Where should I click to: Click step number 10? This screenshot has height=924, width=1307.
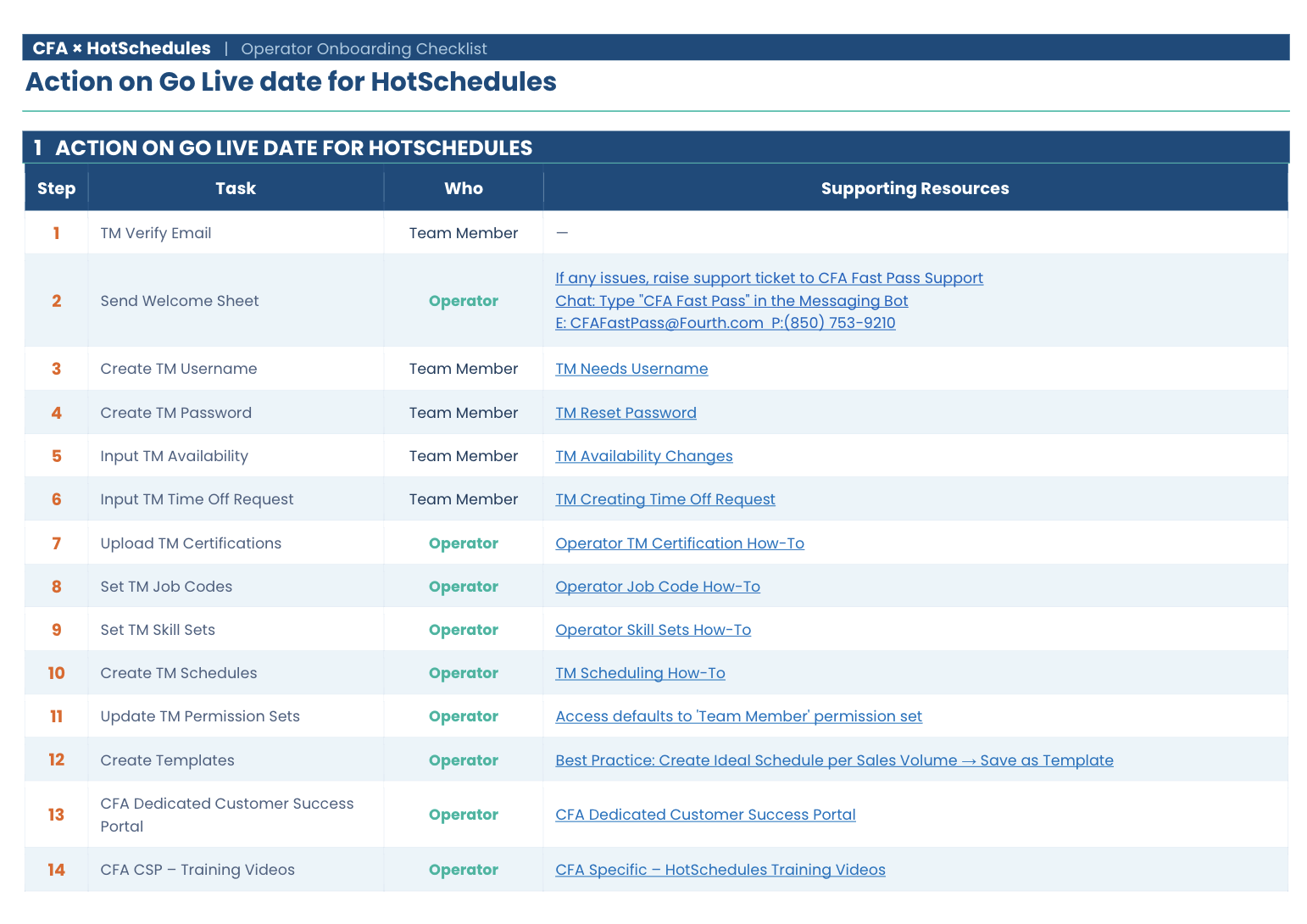pos(57,673)
